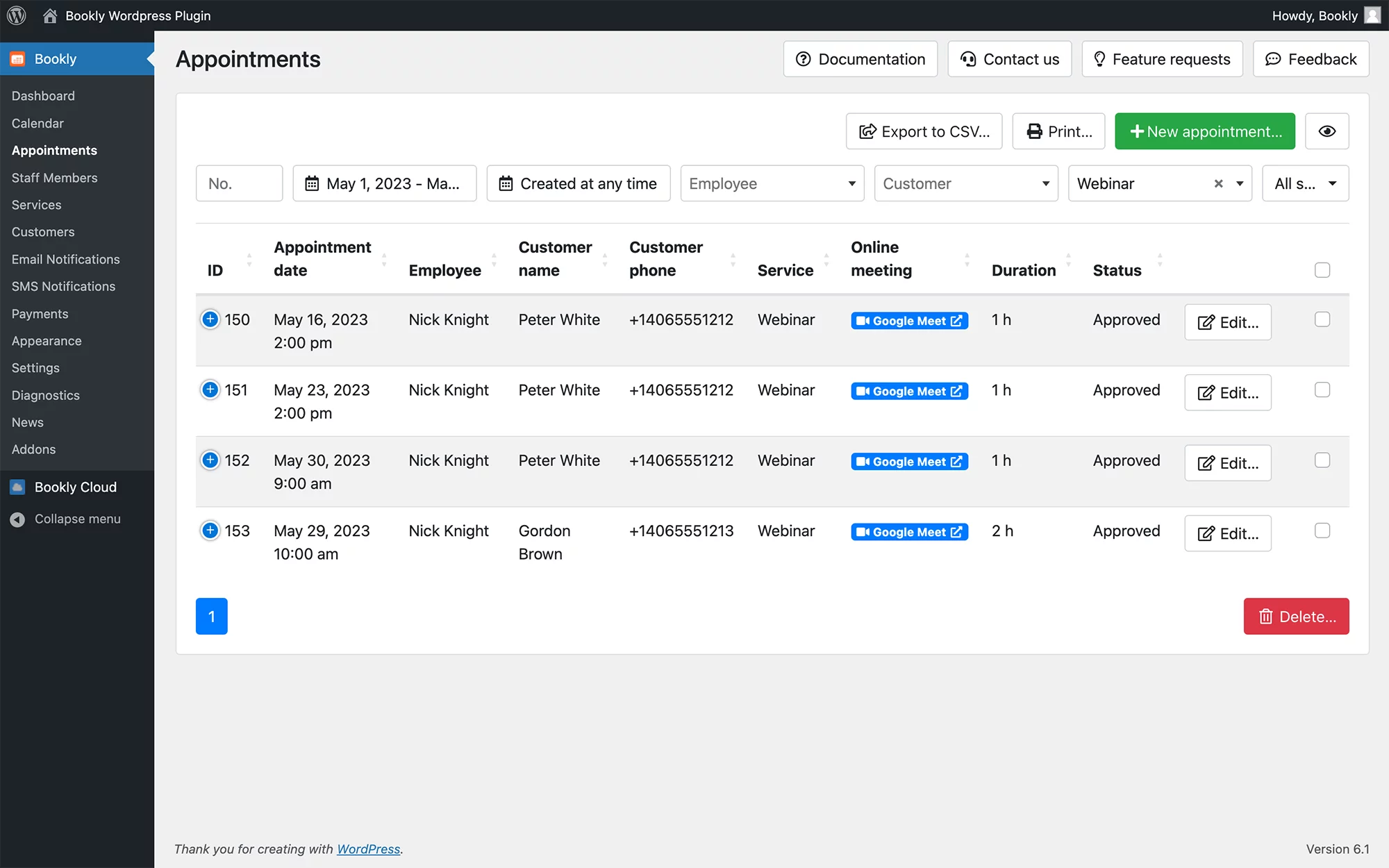
Task: Clear the Webinar service filter
Action: click(1218, 183)
